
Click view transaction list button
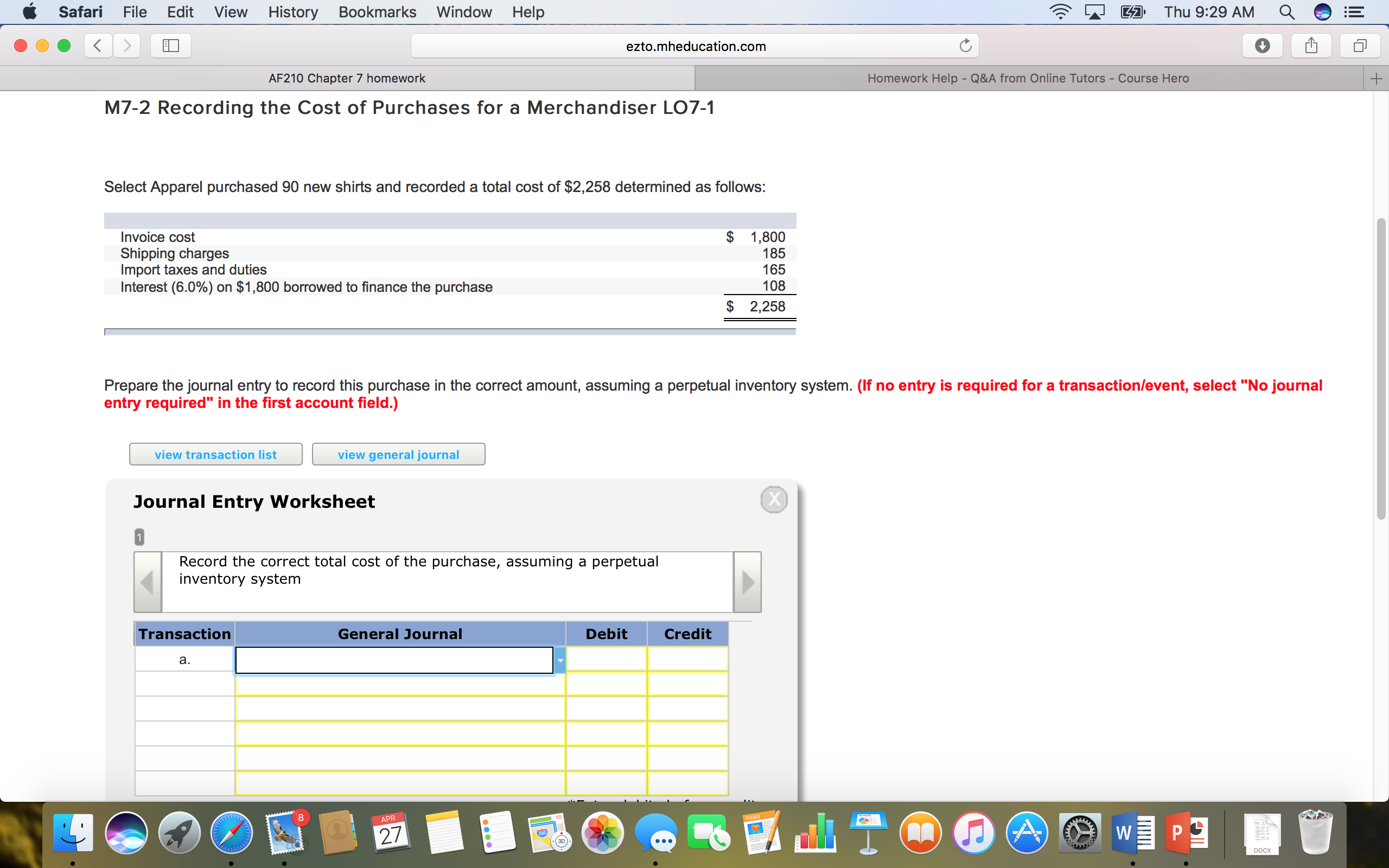[215, 454]
